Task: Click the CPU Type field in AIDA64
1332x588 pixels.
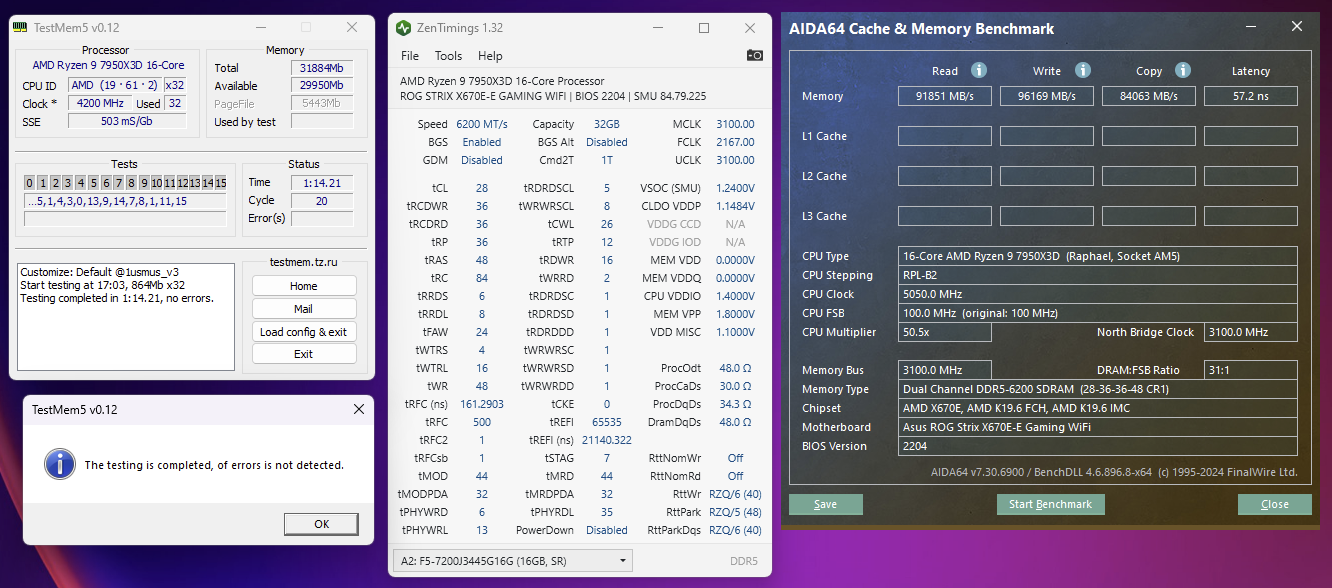Action: tap(1097, 256)
